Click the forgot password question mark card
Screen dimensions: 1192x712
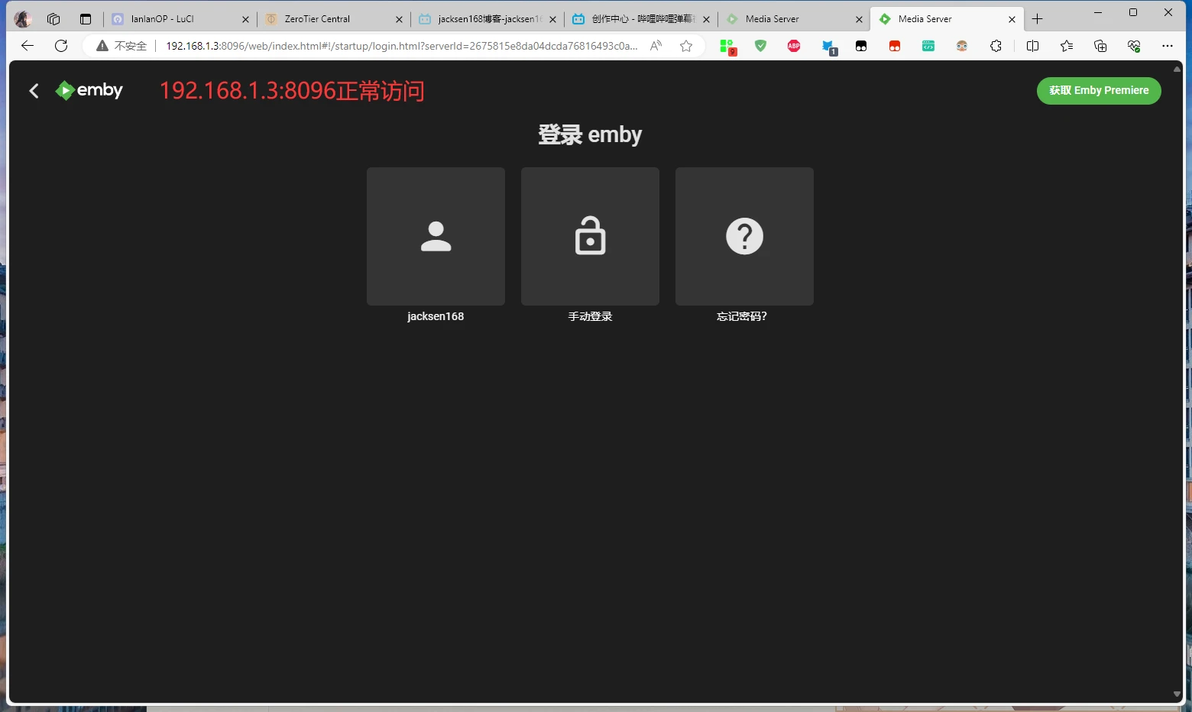[744, 236]
